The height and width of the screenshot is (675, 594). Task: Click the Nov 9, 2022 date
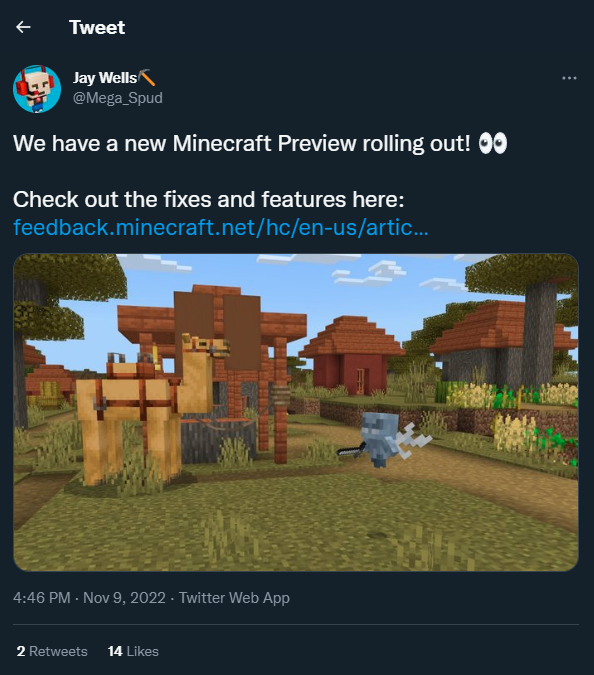124,598
